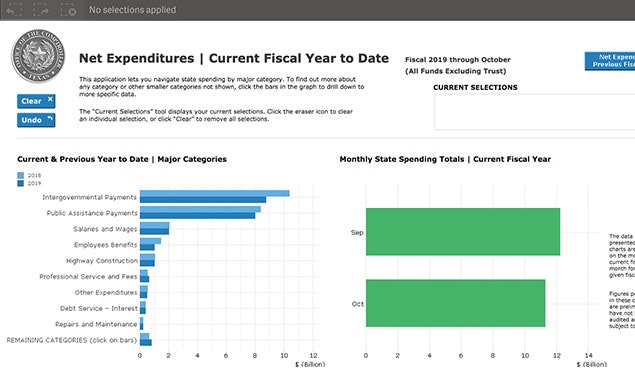The height and width of the screenshot is (375, 635).
Task: Click the X icon on the Clear button
Action: 50,99
